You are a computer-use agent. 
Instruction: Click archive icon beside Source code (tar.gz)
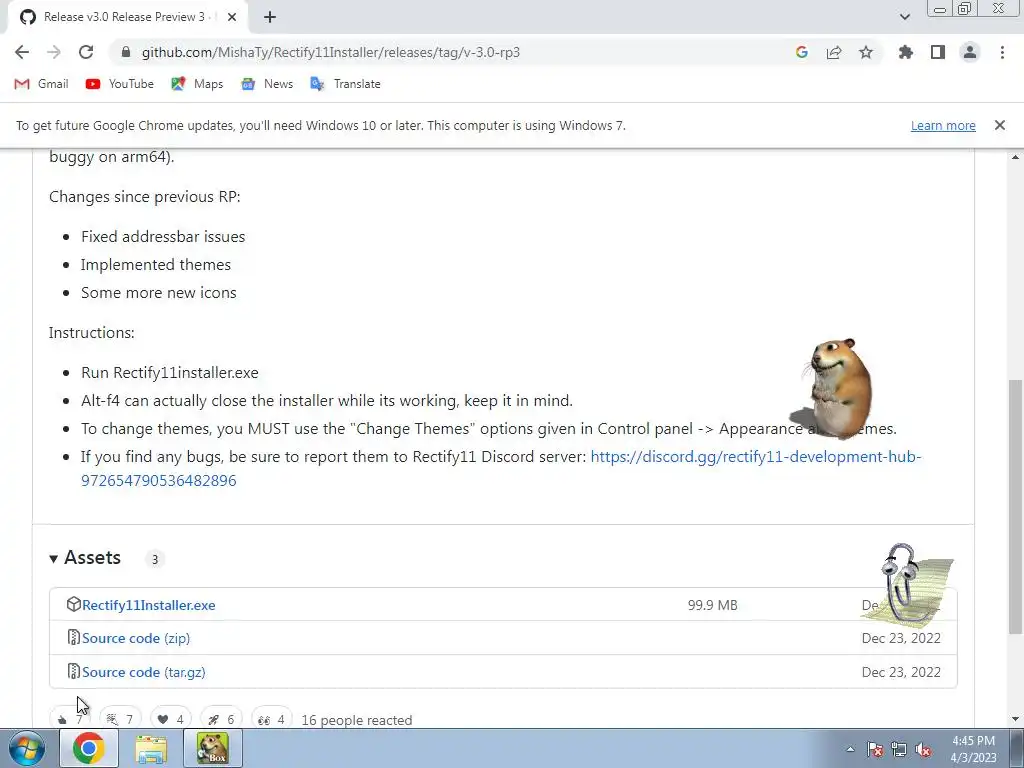(73, 671)
